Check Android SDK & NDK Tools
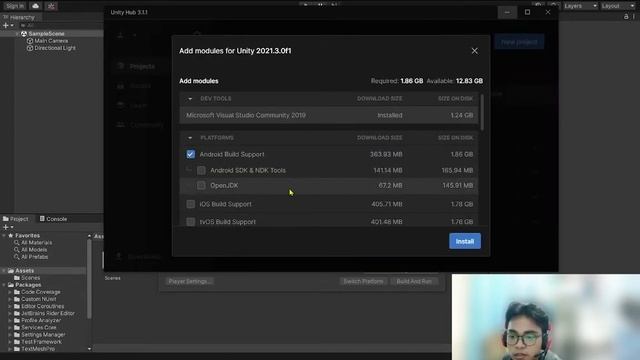This screenshot has width=640, height=360. tap(201, 170)
